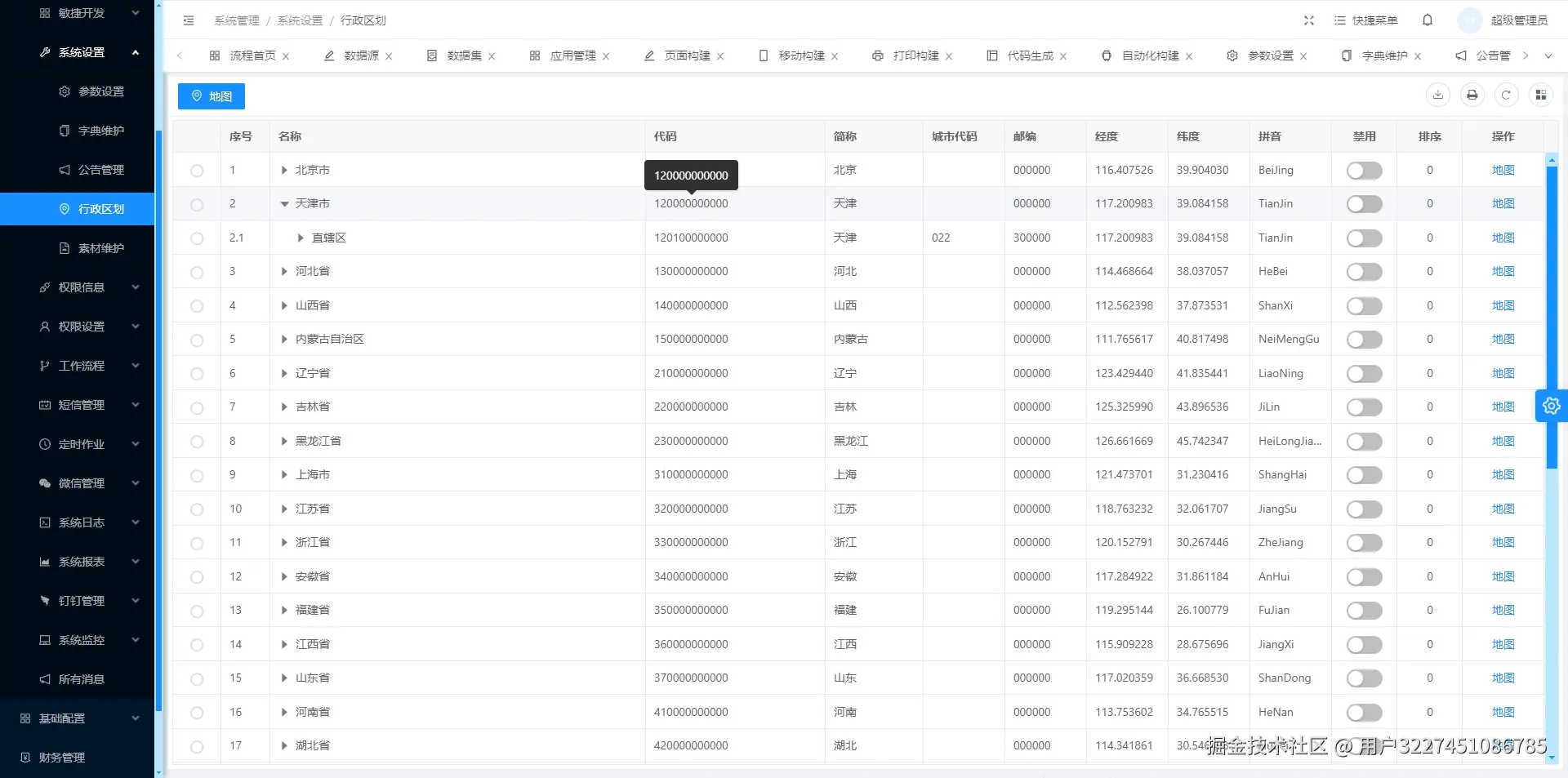Screen dimensions: 1568x778
Task: Expand the 权限信息 sidebar menu
Action: click(78, 287)
